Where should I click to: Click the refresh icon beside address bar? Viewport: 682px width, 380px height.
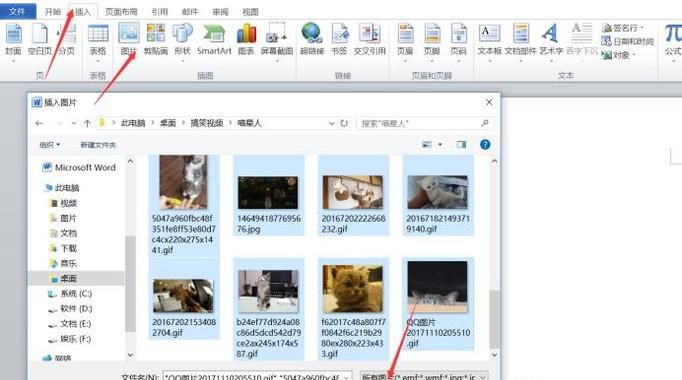coord(344,123)
